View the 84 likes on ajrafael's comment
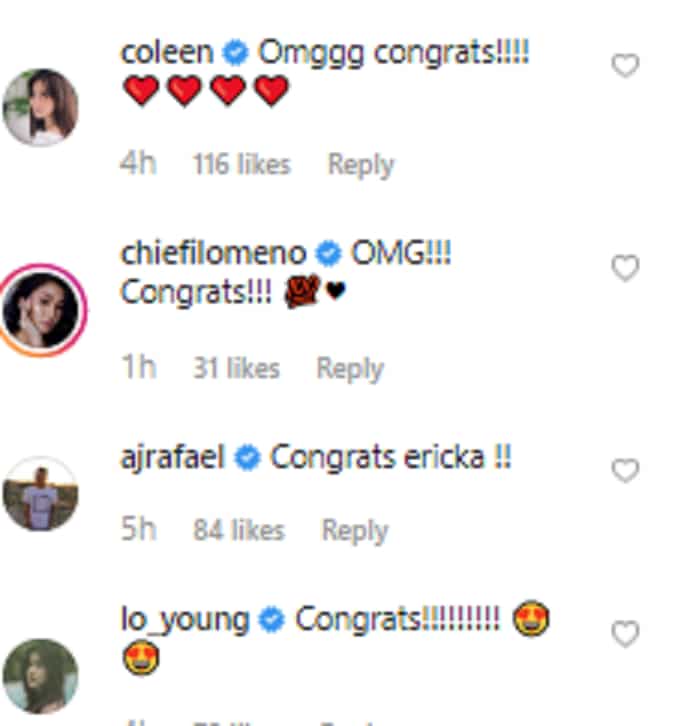This screenshot has height=726, width=675. [x=238, y=530]
